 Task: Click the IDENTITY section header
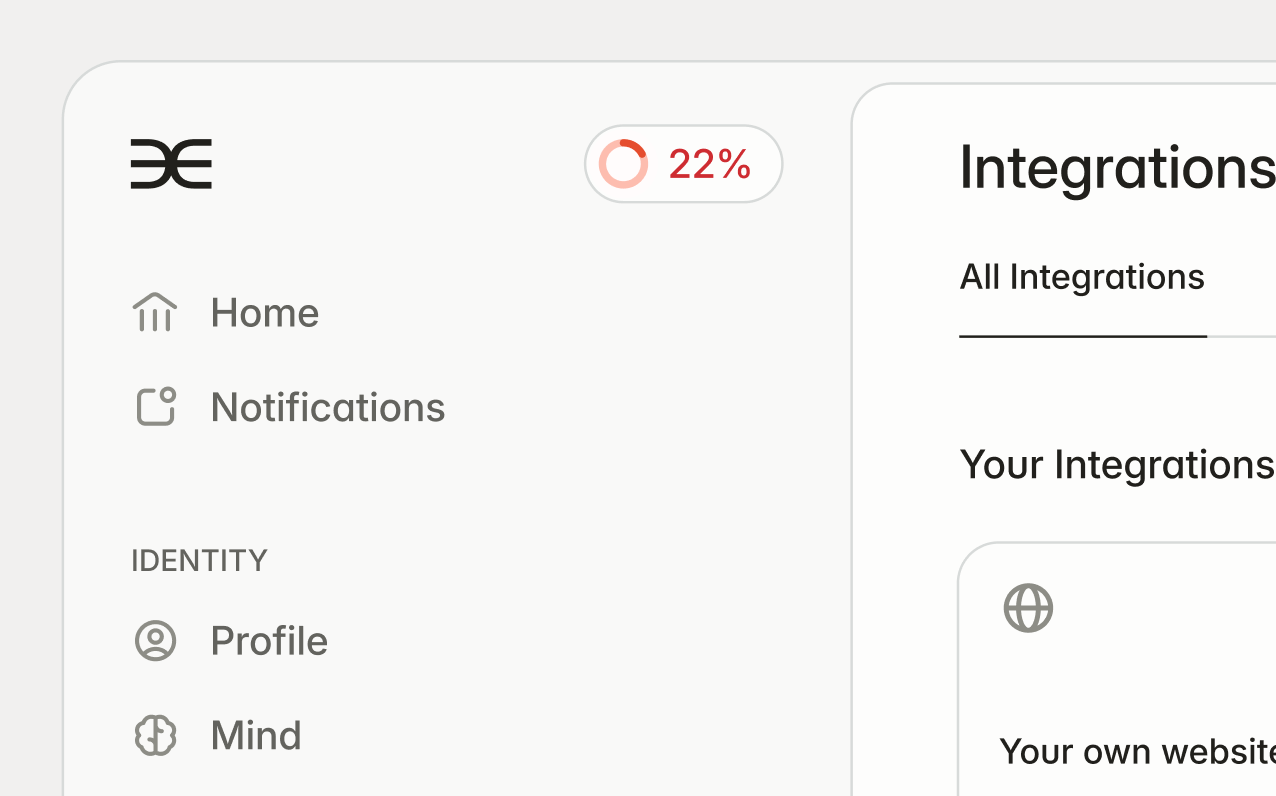point(199,560)
